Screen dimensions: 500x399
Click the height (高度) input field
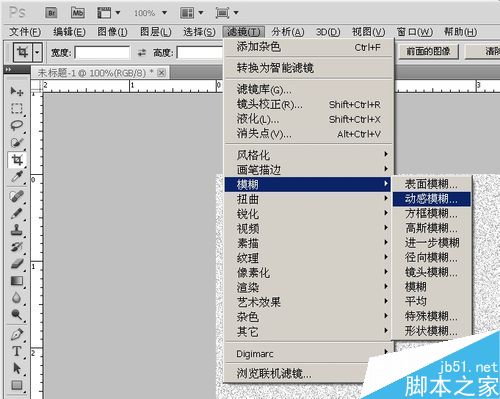(x=200, y=53)
